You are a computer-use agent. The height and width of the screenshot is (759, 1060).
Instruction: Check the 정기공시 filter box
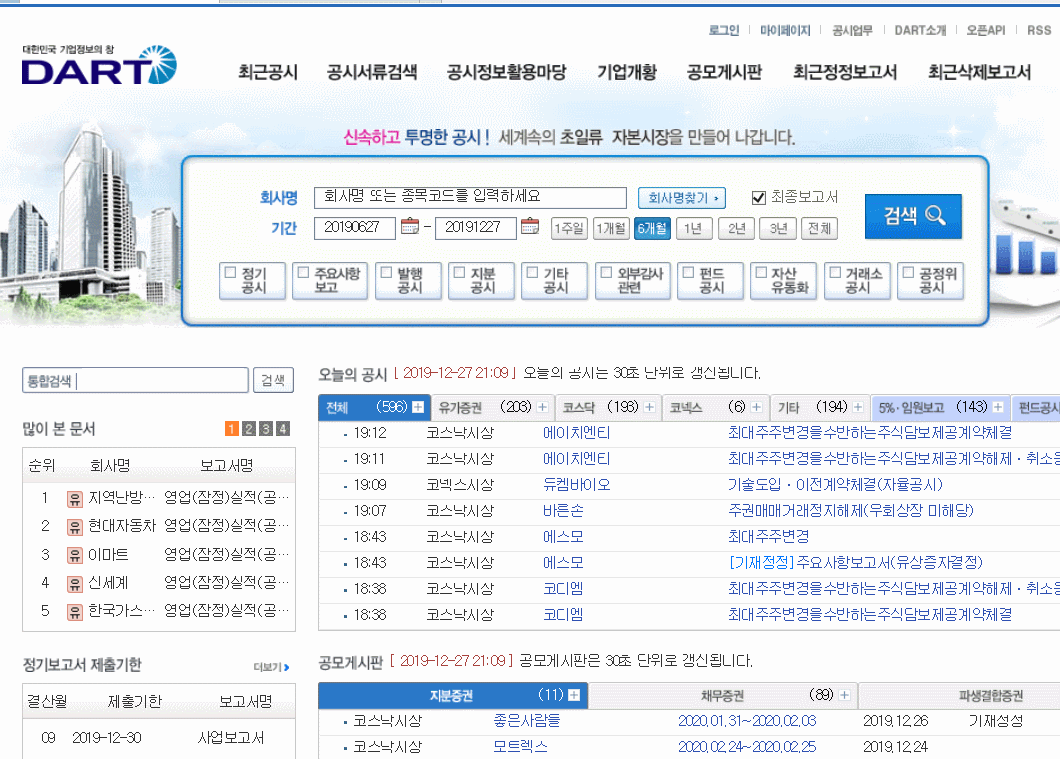click(231, 272)
